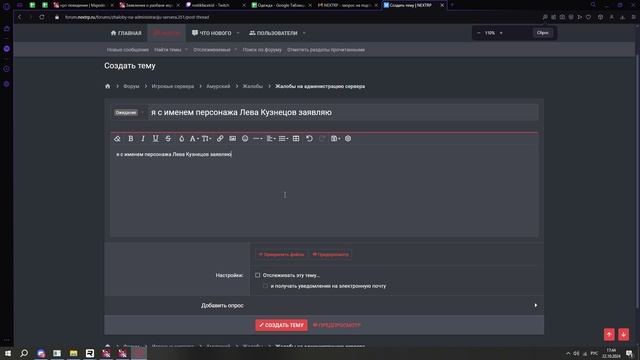Click the thread title input field
640x360 pixels.
click(x=343, y=112)
